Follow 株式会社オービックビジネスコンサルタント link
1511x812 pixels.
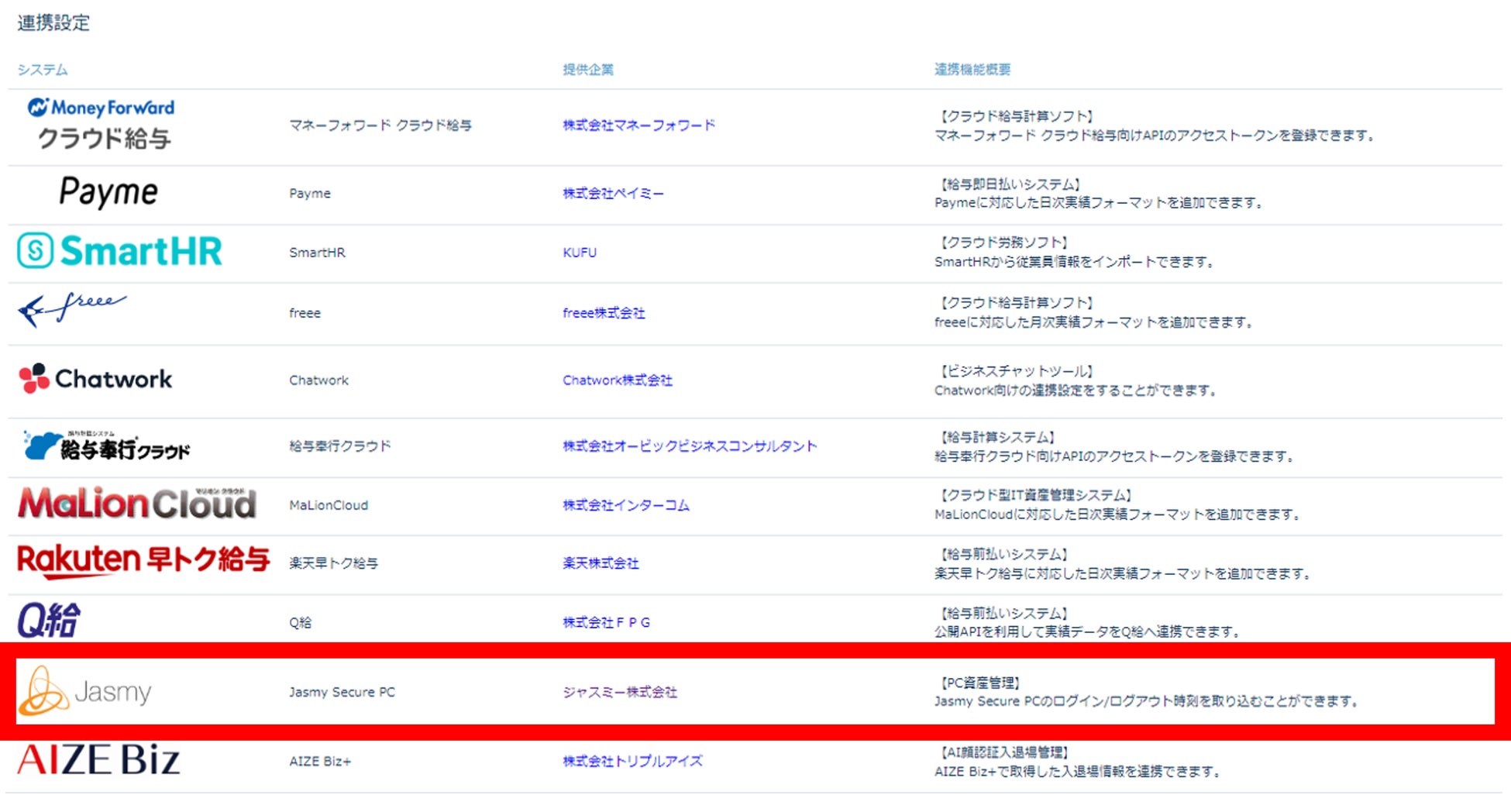click(690, 446)
